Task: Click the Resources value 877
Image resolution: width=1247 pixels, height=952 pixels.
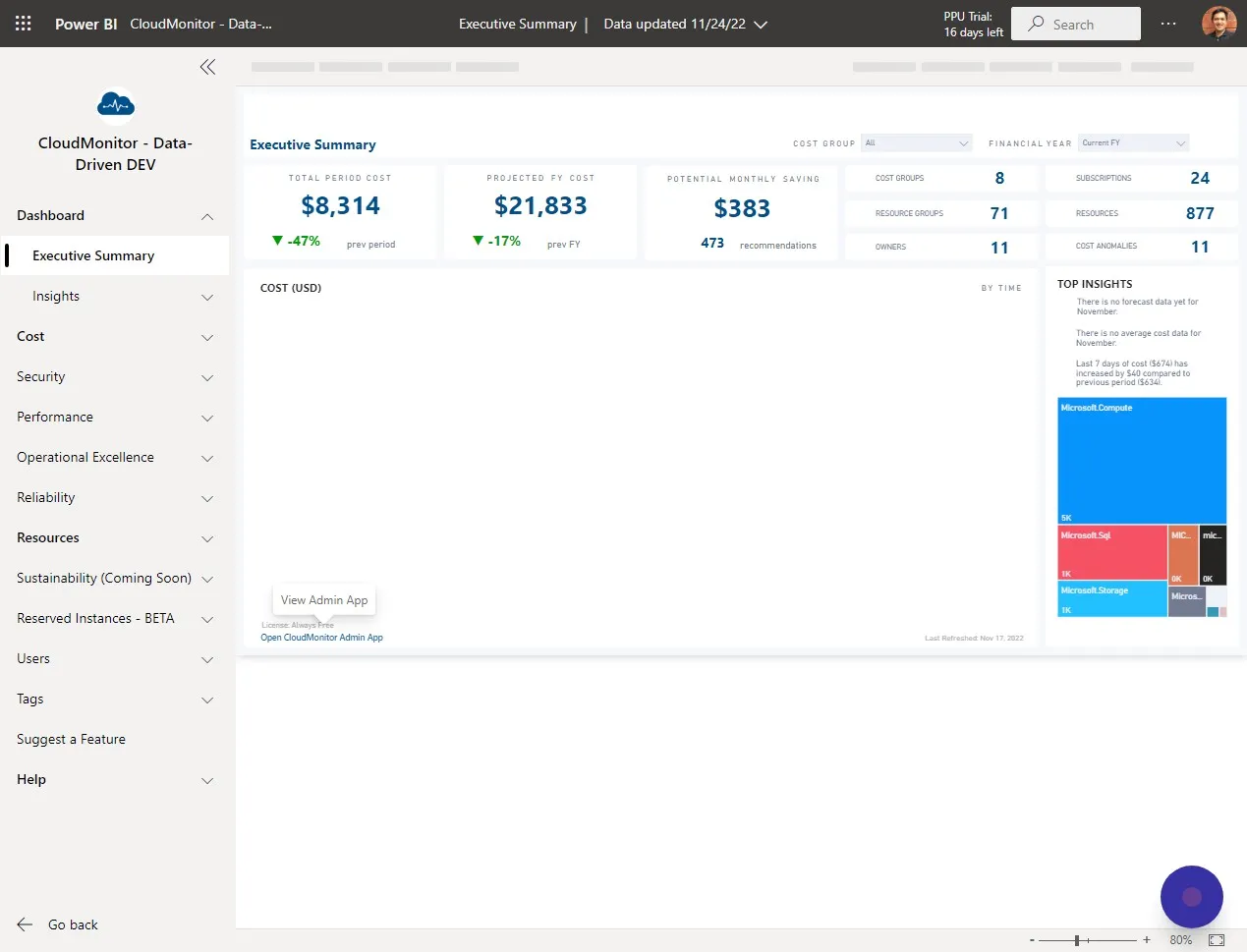Action: click(x=1200, y=213)
